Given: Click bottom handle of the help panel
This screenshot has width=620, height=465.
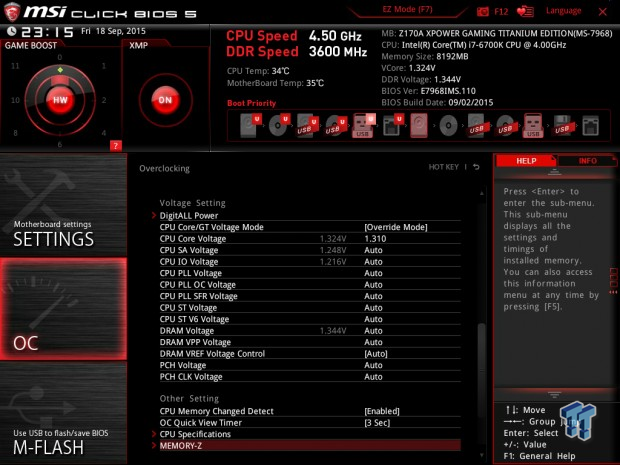Looking at the screenshot, I should (554, 395).
